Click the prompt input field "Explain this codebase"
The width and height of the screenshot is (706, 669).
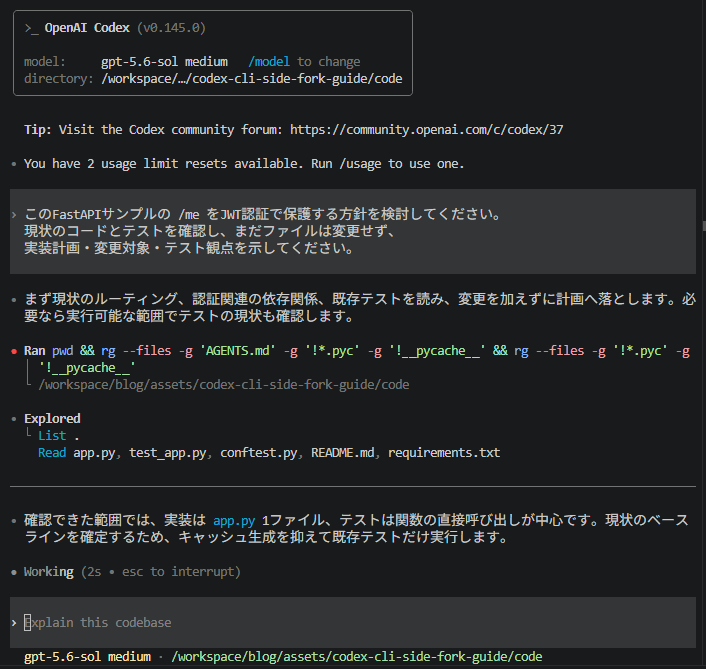tap(353, 622)
